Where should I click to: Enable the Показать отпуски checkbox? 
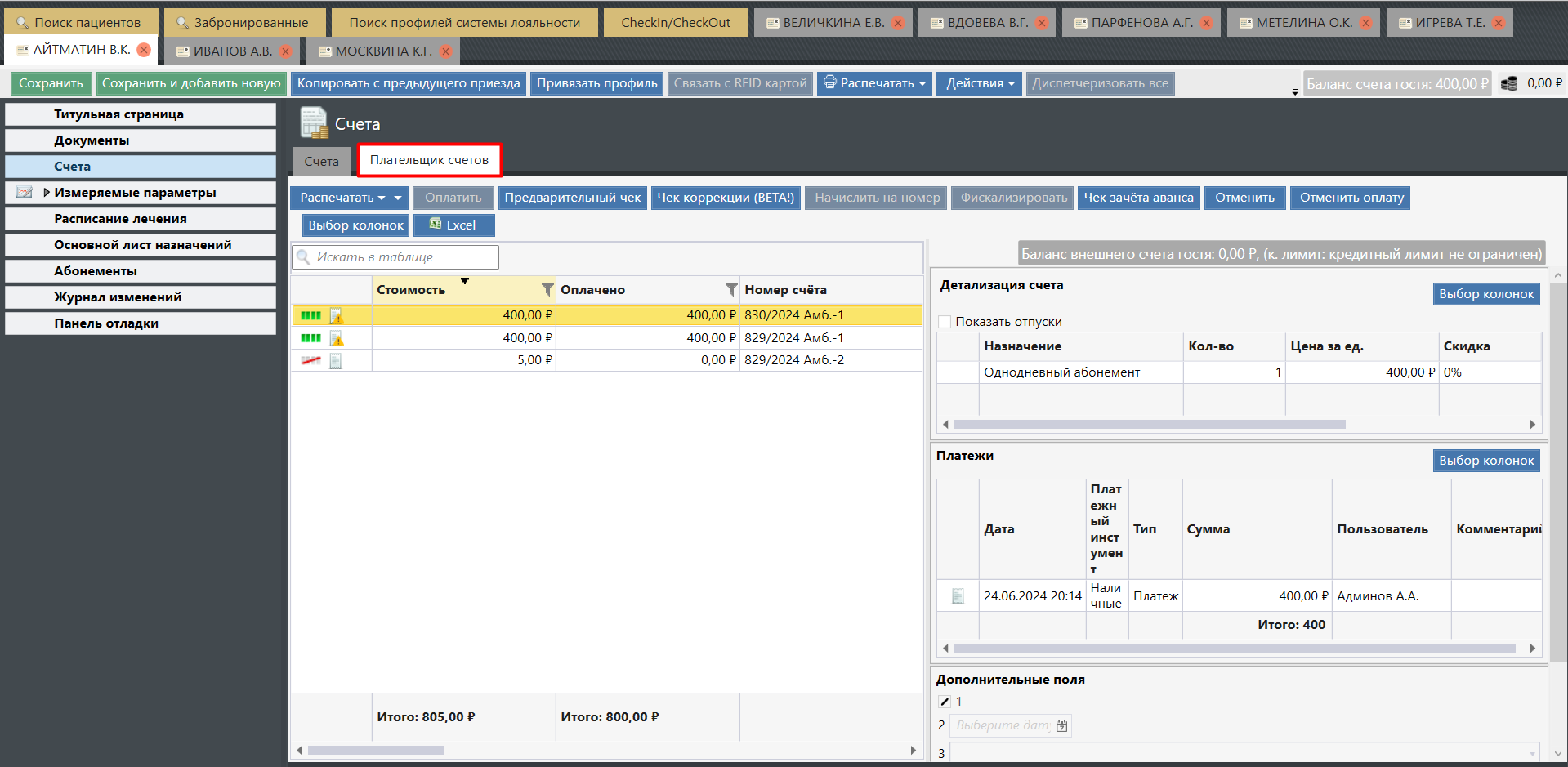tap(945, 322)
